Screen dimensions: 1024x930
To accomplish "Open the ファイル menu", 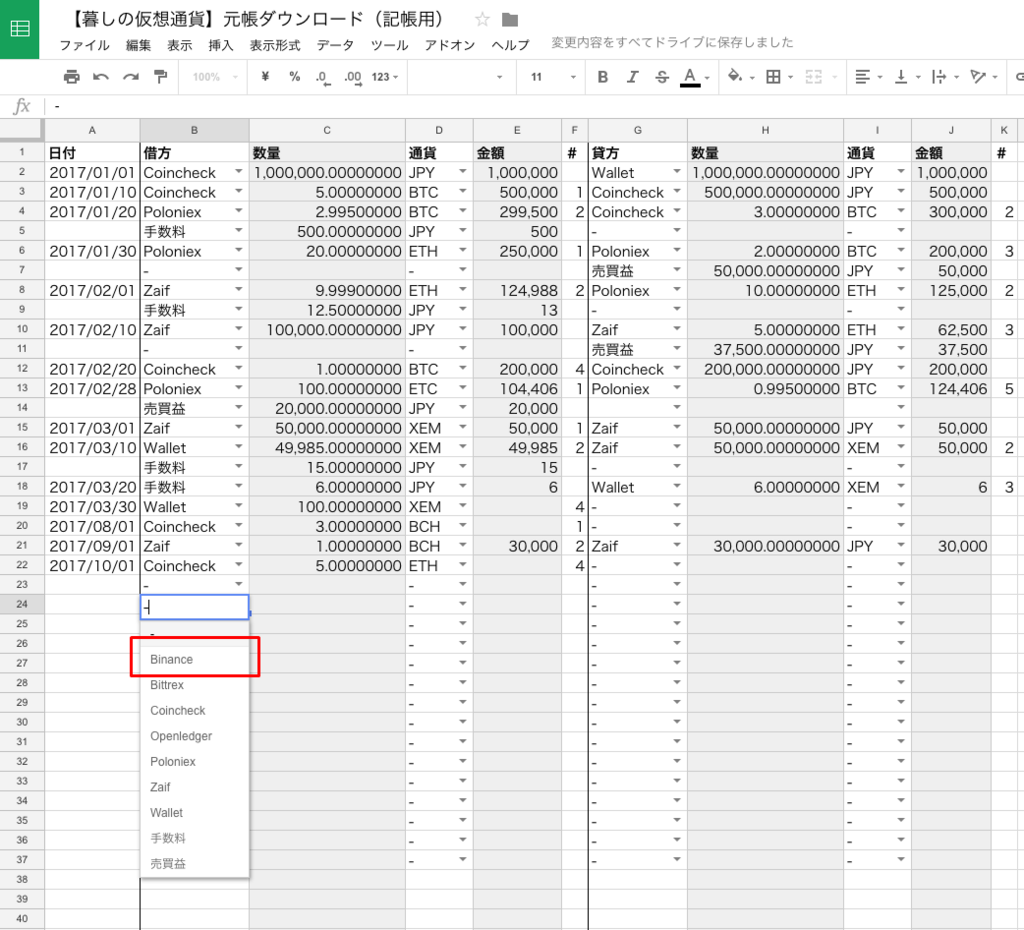I will tap(84, 45).
